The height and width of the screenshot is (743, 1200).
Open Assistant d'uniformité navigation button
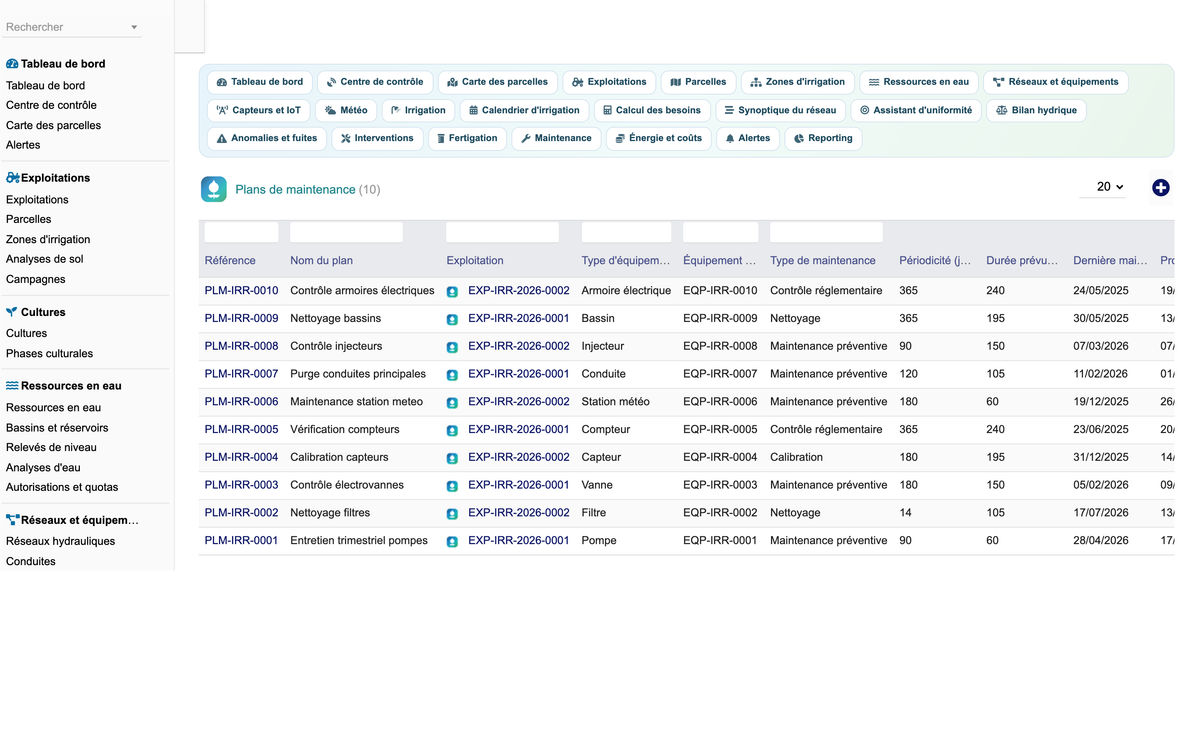(915, 110)
